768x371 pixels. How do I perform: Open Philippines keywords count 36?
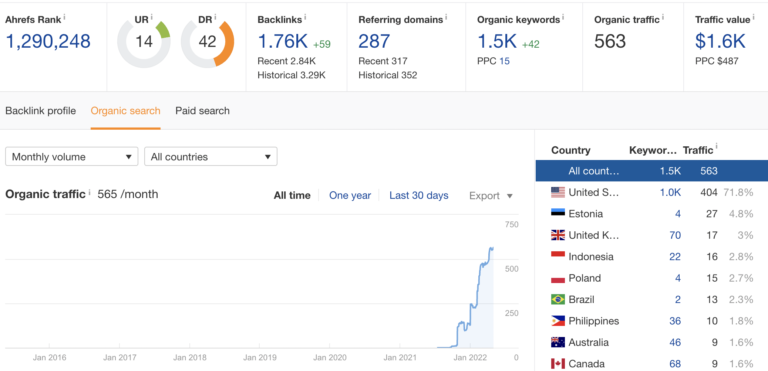pyautogui.click(x=675, y=321)
